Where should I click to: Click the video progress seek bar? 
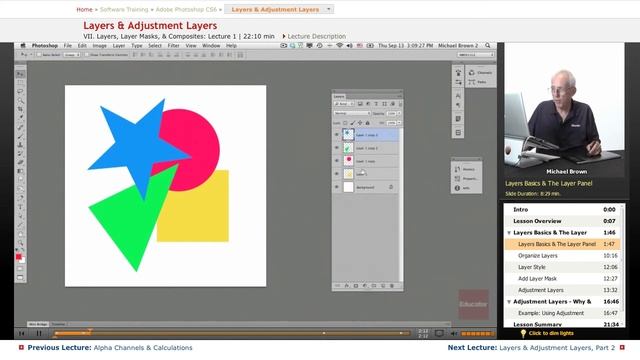point(232,333)
